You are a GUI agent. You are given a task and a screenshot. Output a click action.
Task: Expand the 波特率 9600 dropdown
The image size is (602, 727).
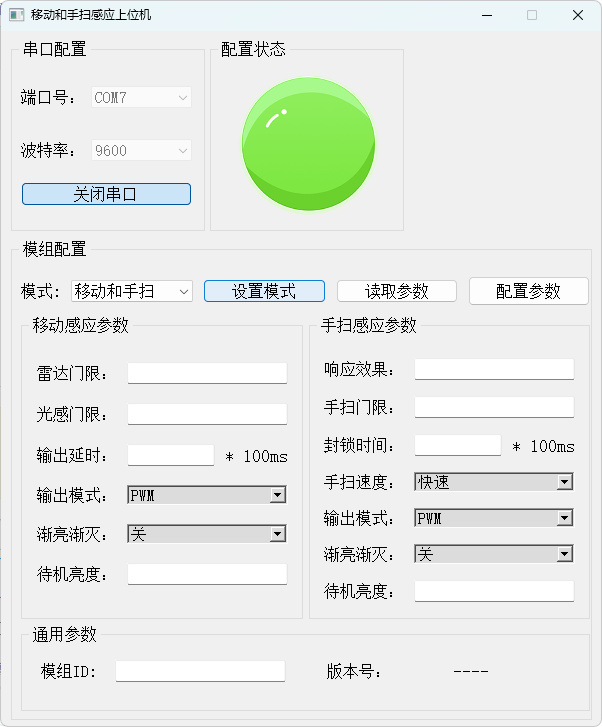[141, 150]
